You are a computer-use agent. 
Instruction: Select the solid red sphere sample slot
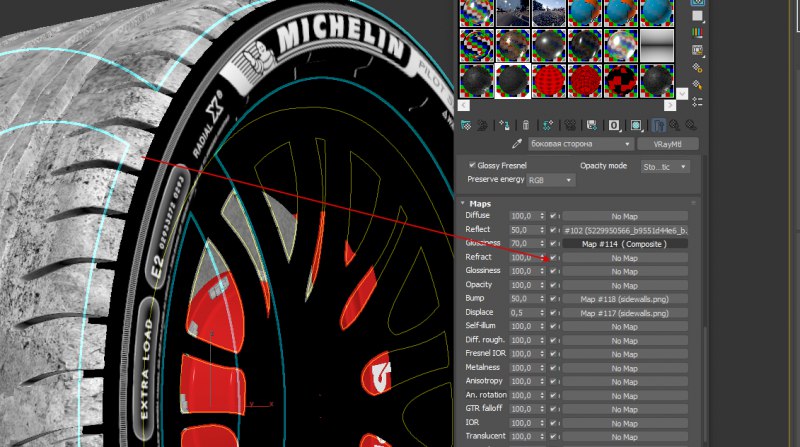pyautogui.click(x=549, y=80)
